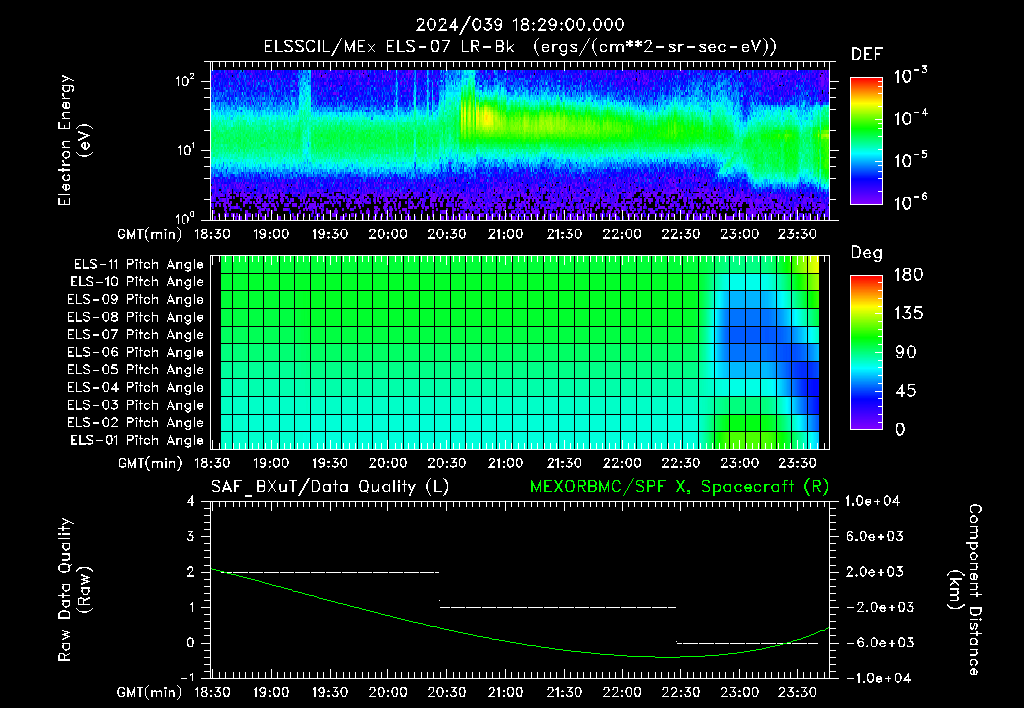Select the ELS-11 Pitch Angle row label
Screen dimensions: 1024x708
[138, 265]
